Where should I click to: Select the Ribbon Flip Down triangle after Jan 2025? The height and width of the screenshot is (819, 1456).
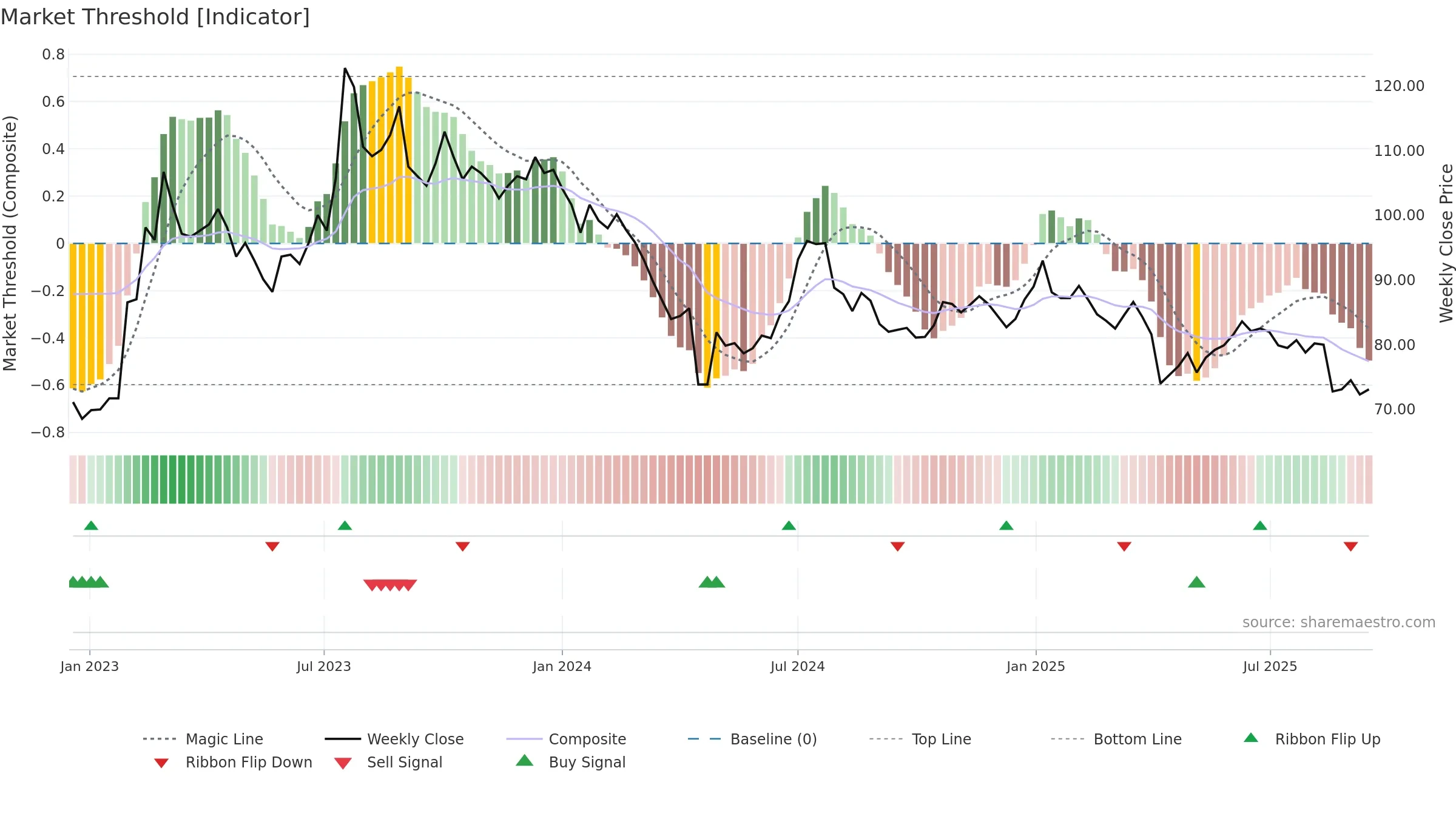(1124, 547)
